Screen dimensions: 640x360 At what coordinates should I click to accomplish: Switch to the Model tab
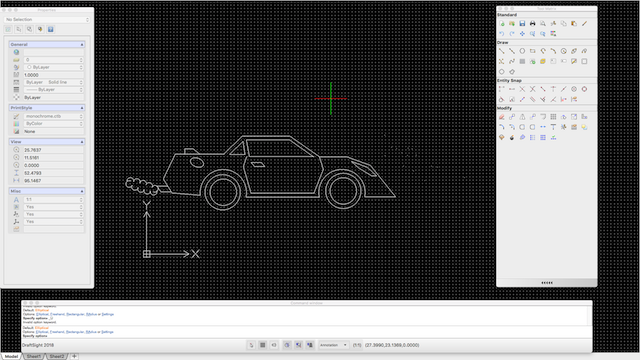[x=11, y=356]
